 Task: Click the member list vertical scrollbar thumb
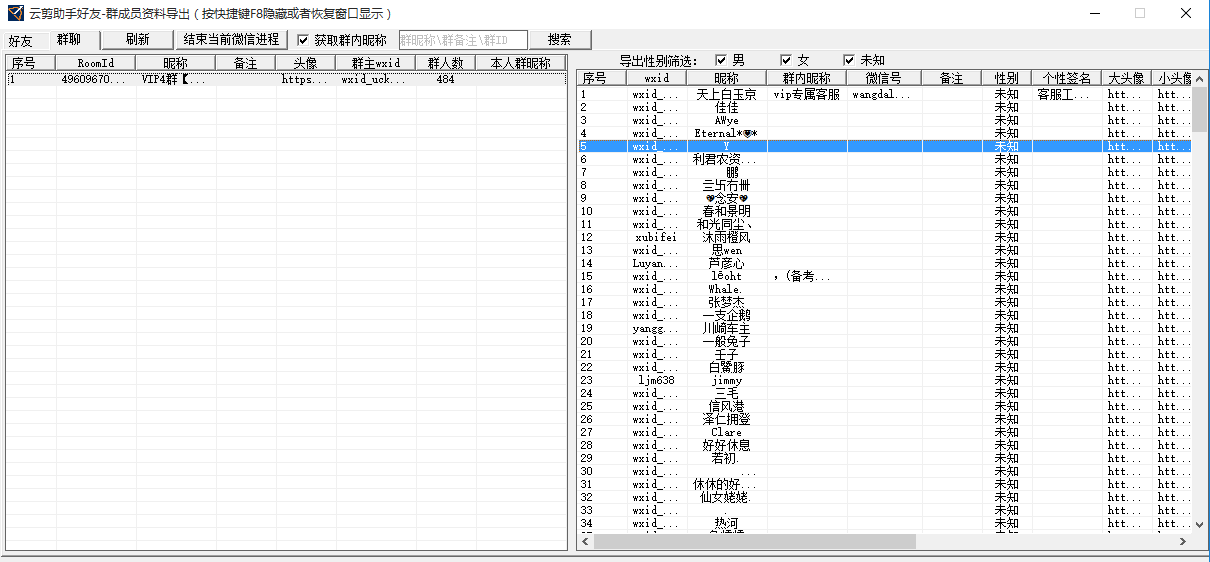pyautogui.click(x=1200, y=110)
